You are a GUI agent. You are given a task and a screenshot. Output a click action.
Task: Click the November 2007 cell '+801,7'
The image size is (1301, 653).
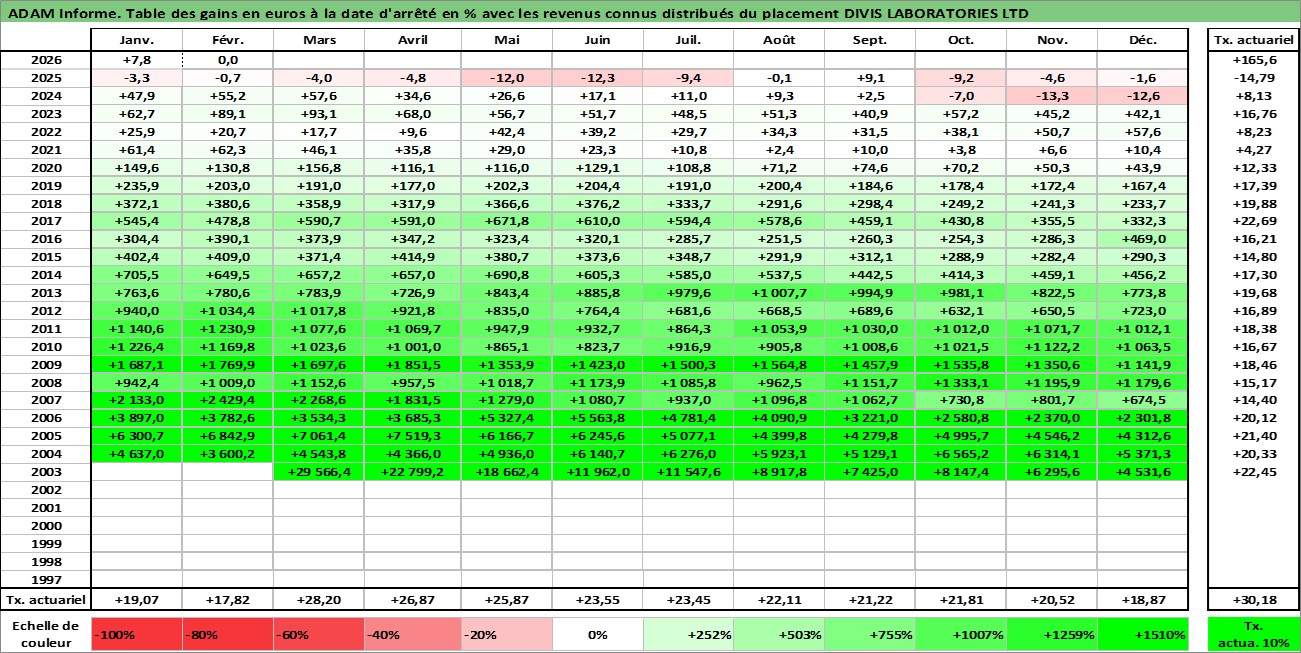pyautogui.click(x=1052, y=400)
